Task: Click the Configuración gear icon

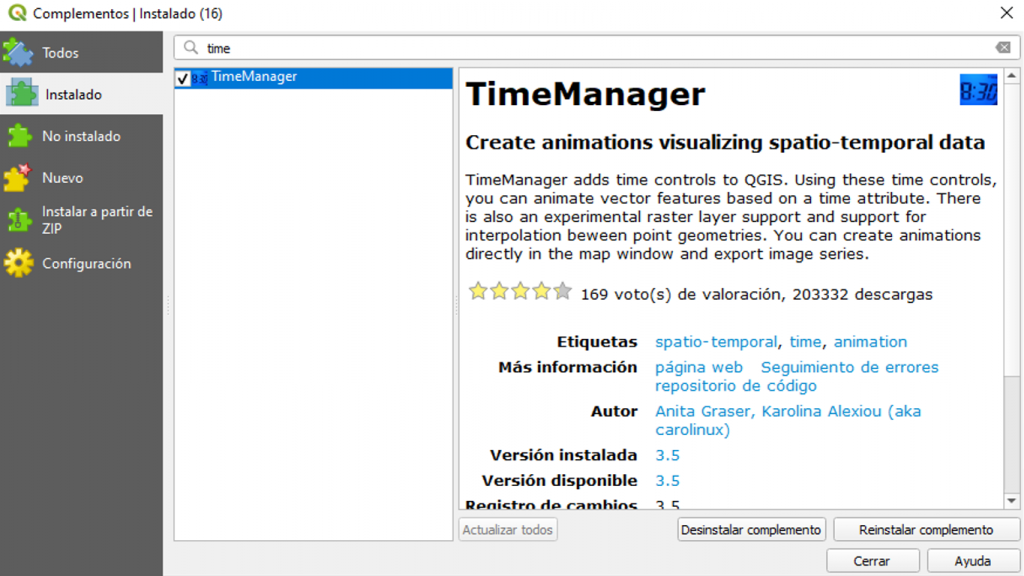Action: (x=18, y=264)
